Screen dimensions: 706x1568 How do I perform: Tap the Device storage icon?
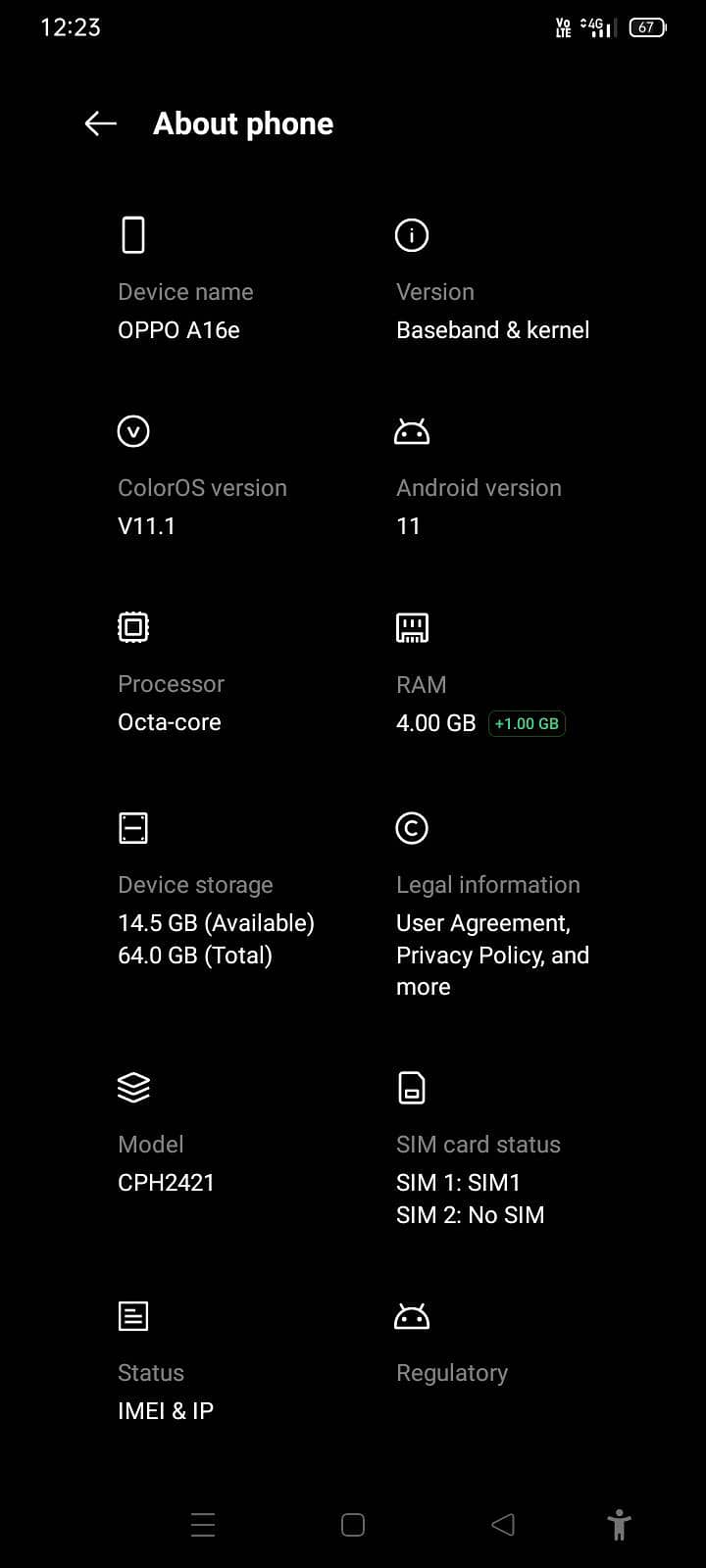133,828
